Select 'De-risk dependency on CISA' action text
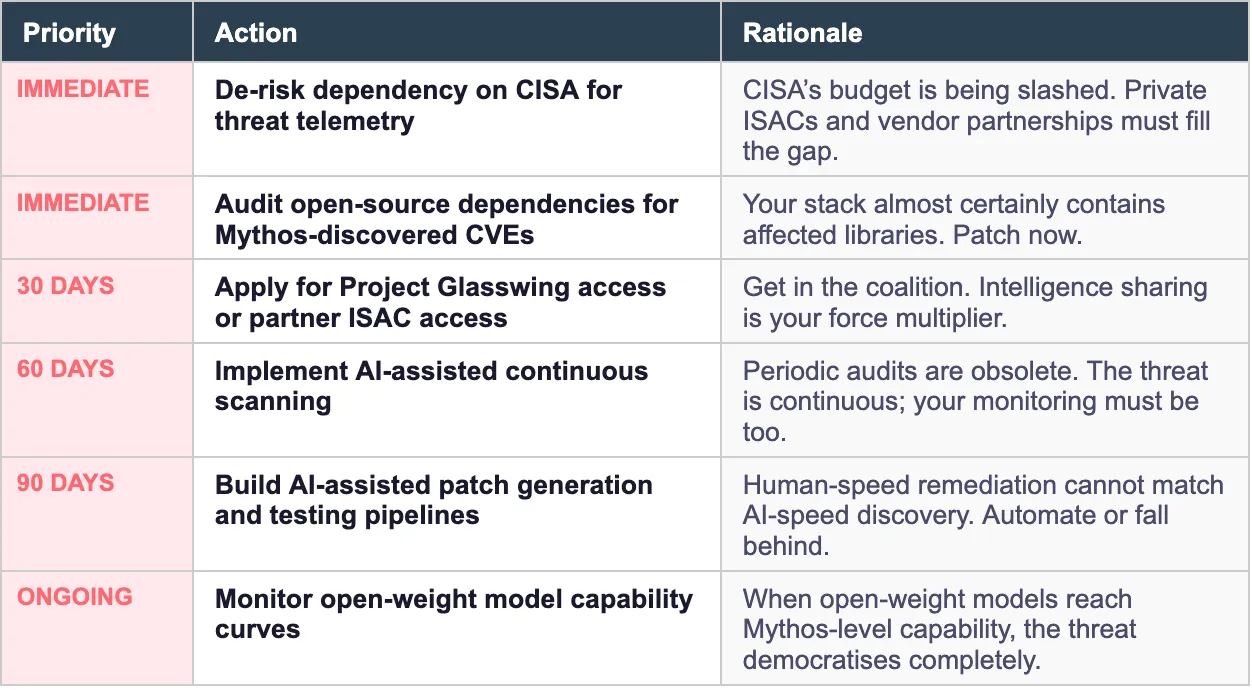Screen dimensions: 1252x690 418,105
